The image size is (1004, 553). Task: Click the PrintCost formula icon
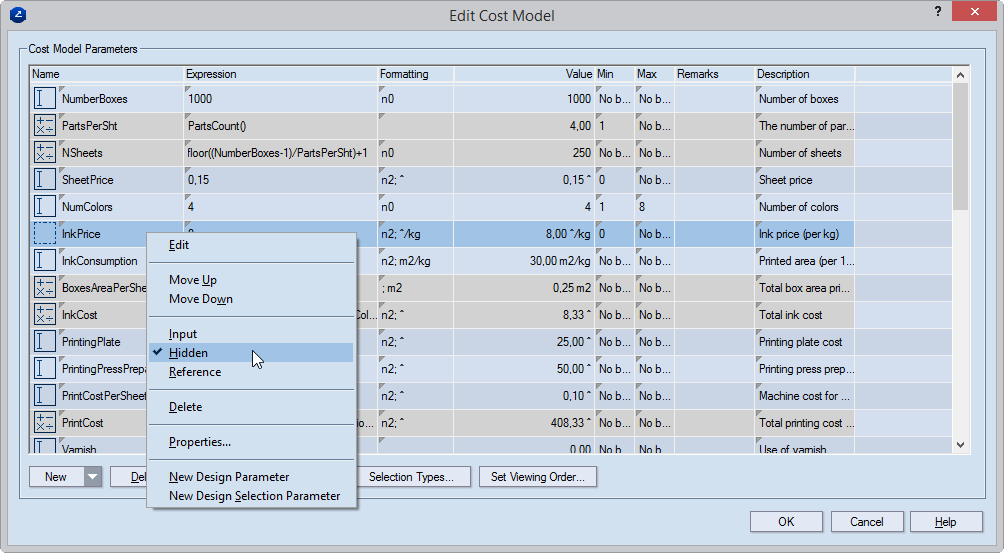45,423
